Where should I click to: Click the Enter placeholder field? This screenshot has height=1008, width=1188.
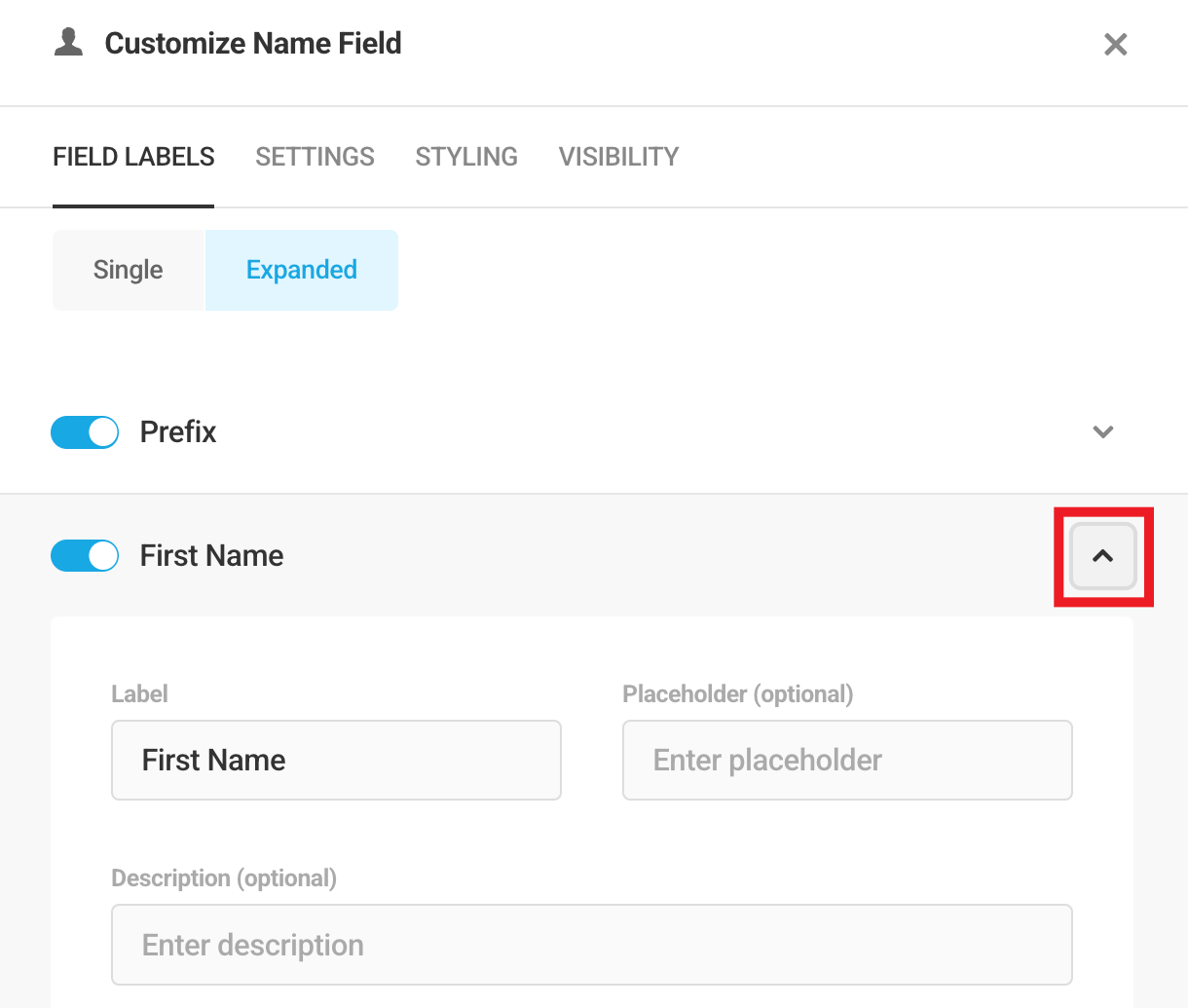(846, 760)
